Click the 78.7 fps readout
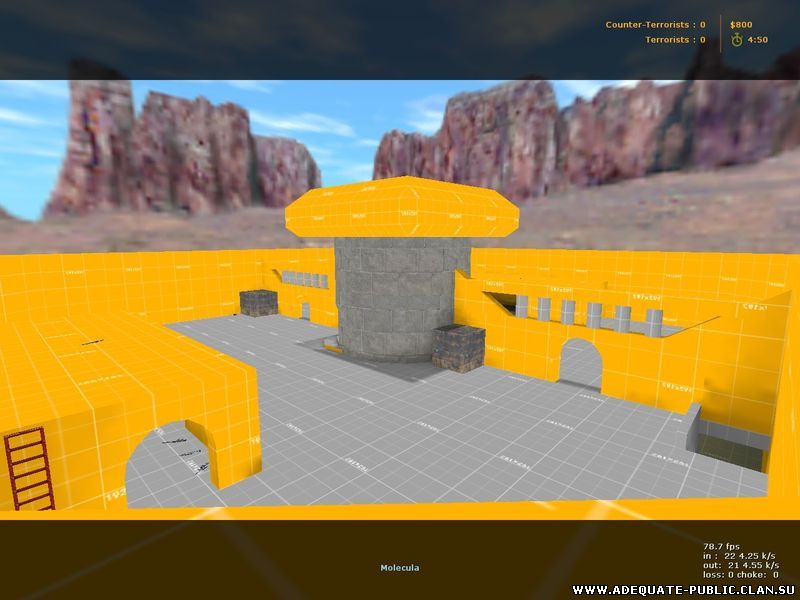This screenshot has height=600, width=800. click(x=721, y=546)
